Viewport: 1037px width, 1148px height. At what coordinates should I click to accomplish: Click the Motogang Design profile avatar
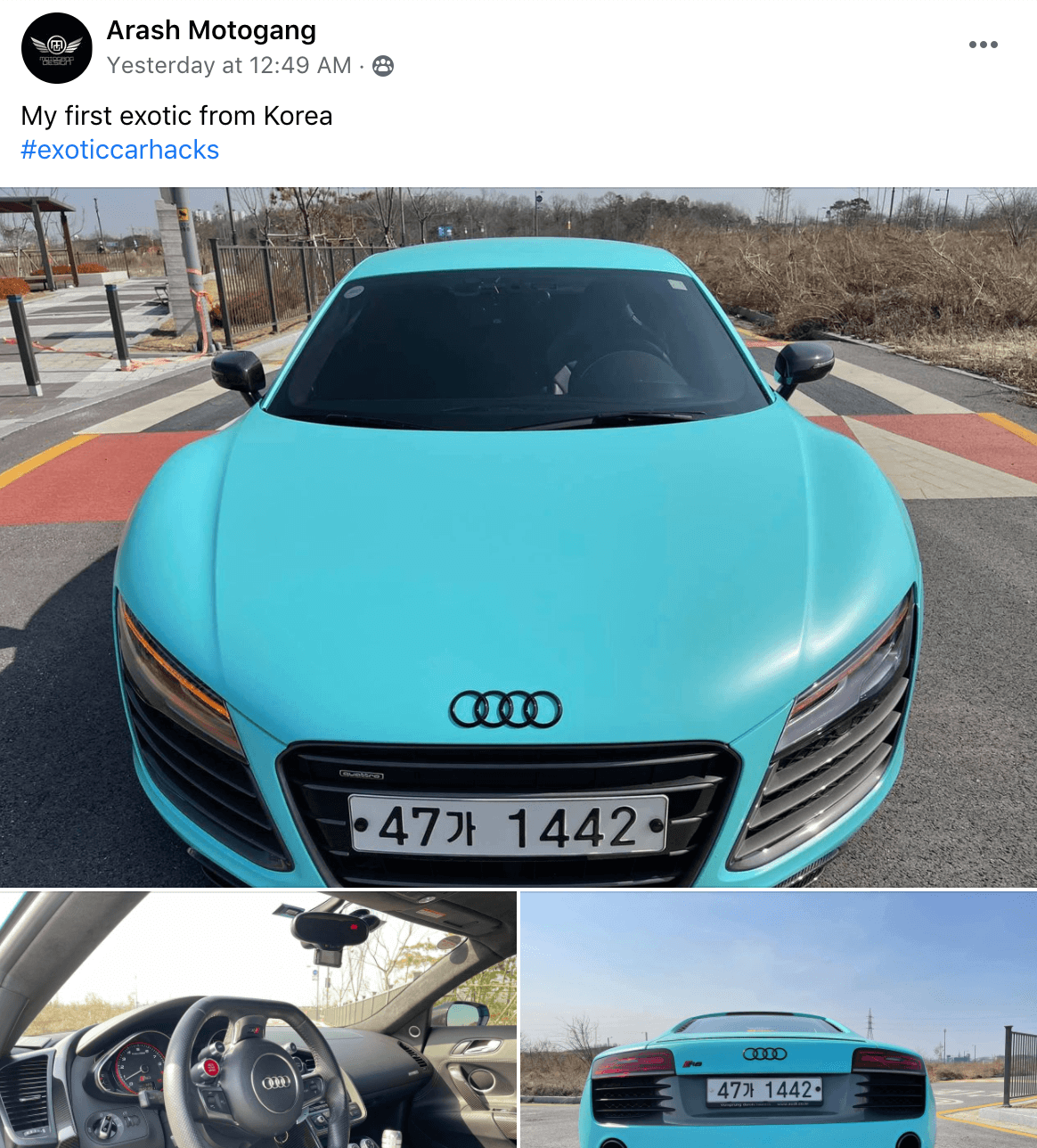click(57, 48)
